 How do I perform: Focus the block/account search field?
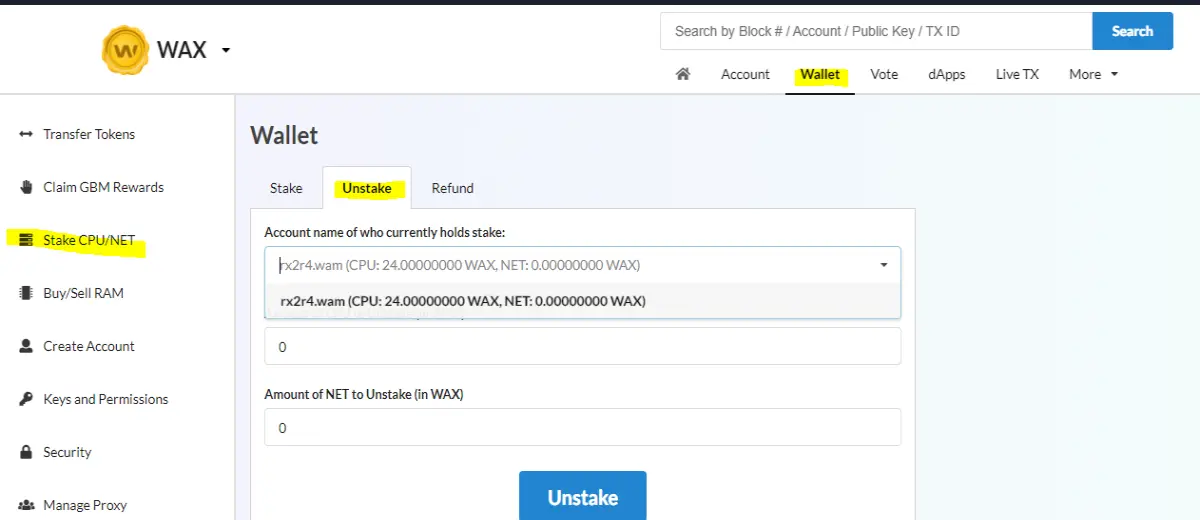[x=876, y=31]
